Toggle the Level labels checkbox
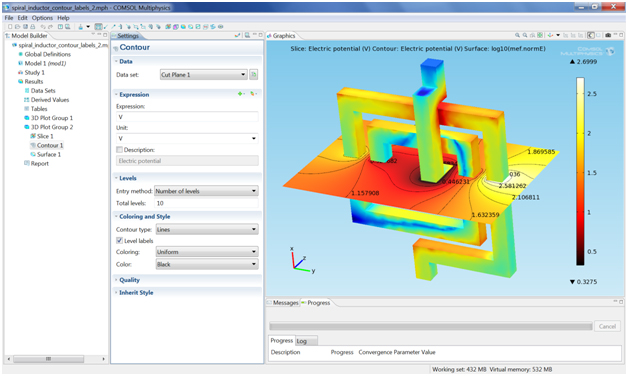 coord(119,240)
